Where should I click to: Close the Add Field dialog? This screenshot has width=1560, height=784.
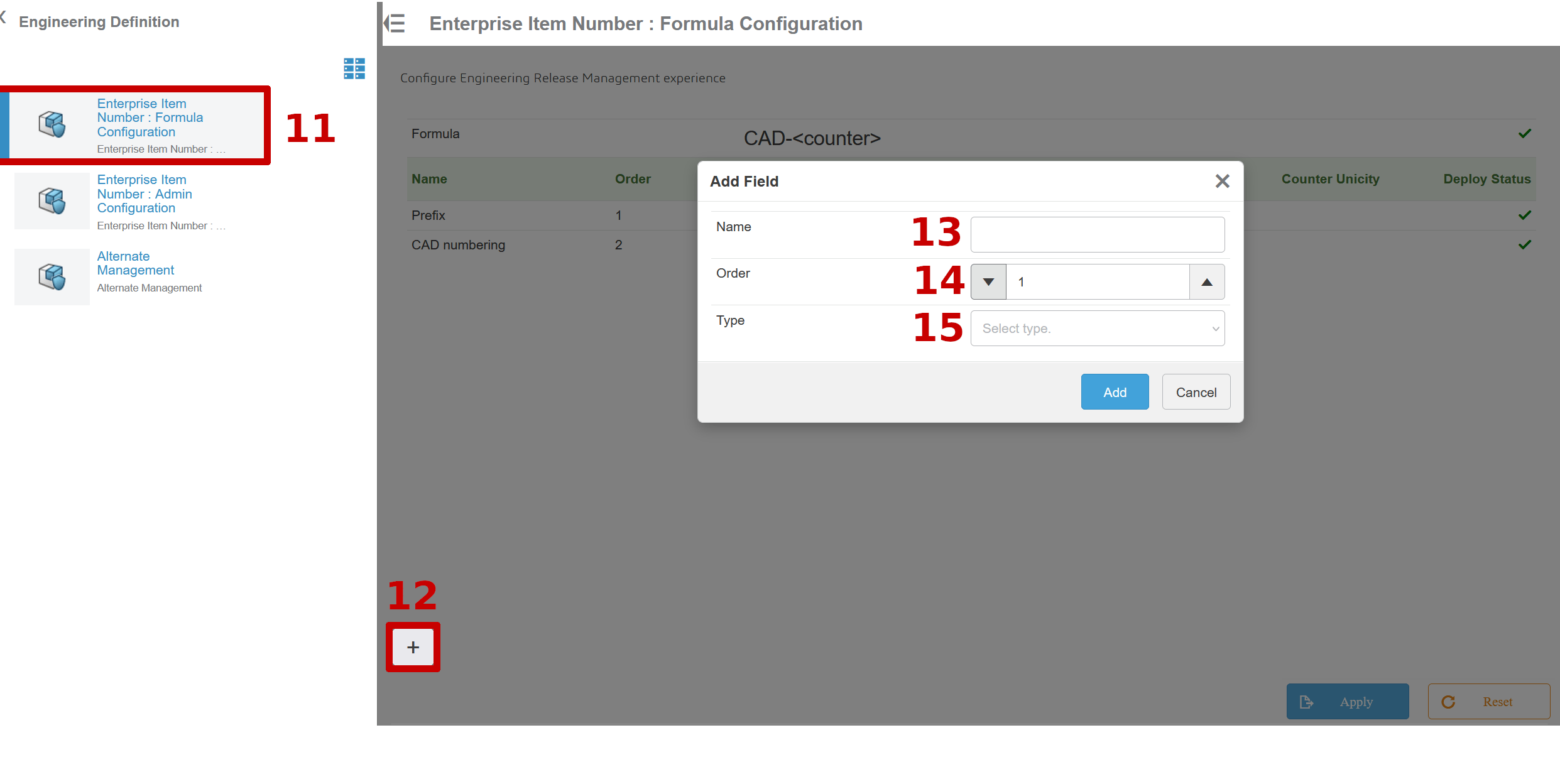click(1222, 182)
